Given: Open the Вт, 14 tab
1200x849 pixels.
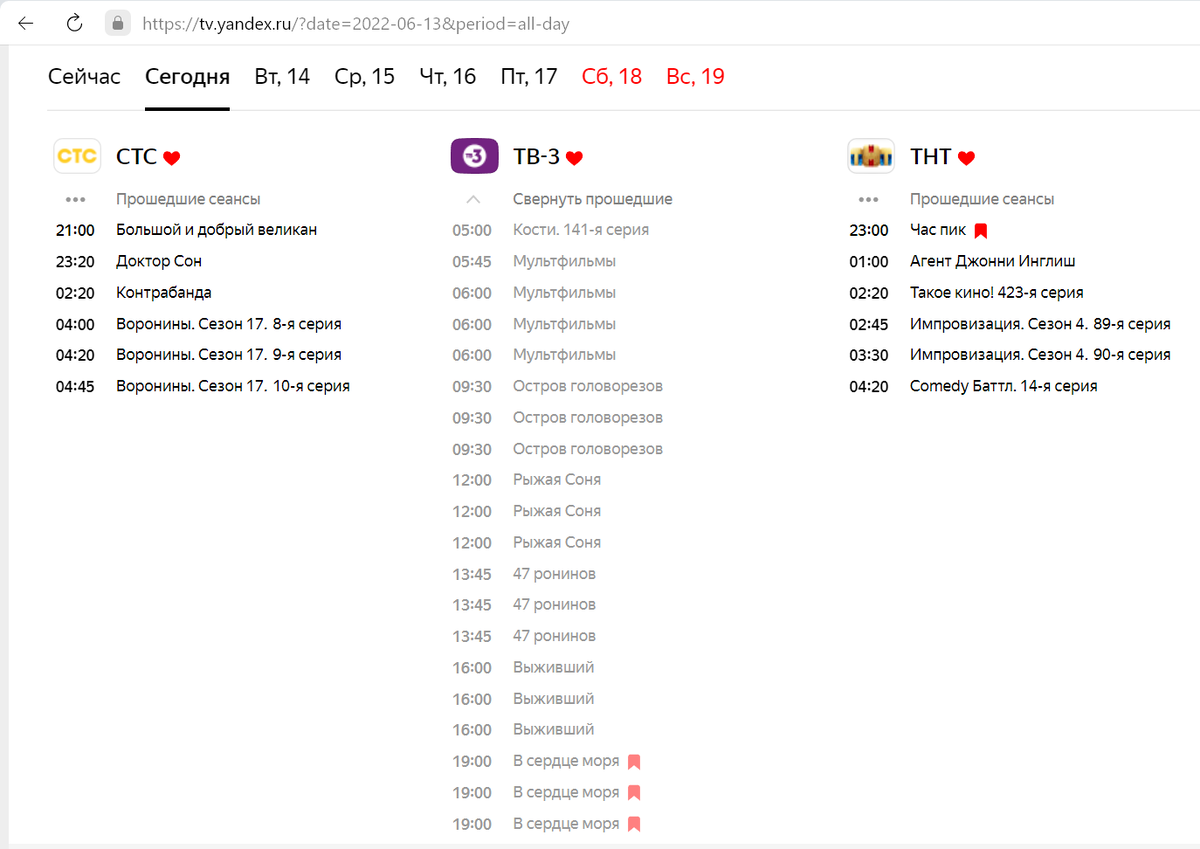Looking at the screenshot, I should 282,77.
